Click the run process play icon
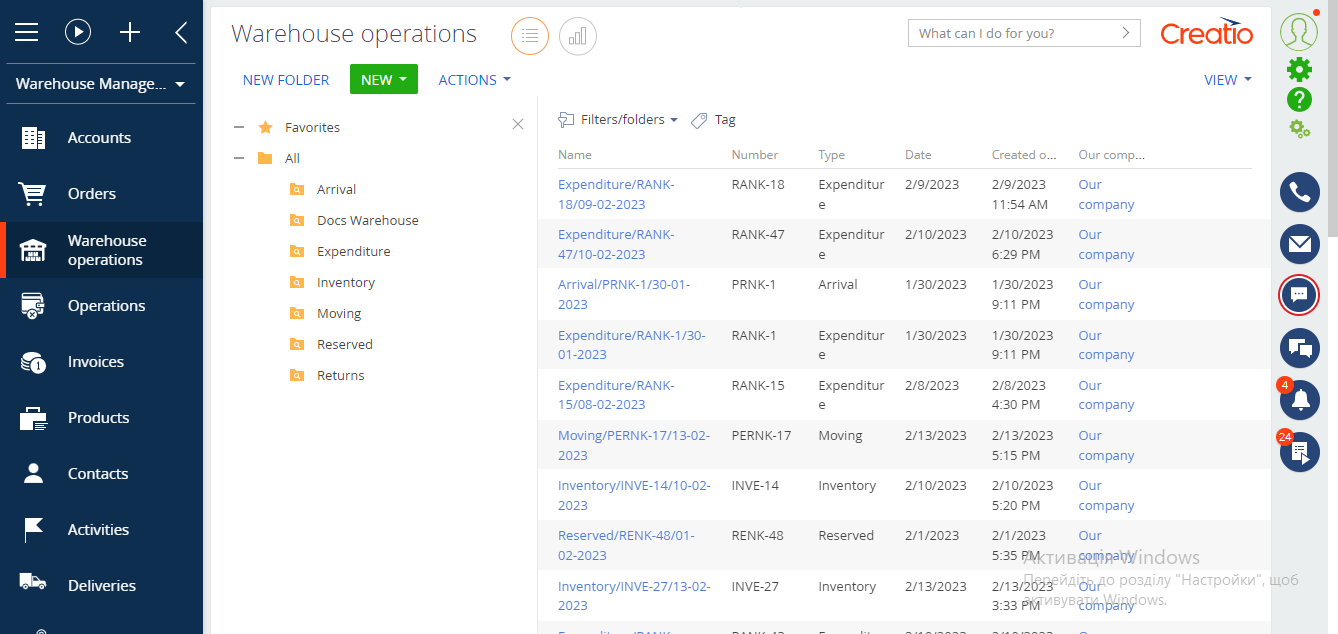Viewport: 1338px width, 634px height. tap(78, 32)
